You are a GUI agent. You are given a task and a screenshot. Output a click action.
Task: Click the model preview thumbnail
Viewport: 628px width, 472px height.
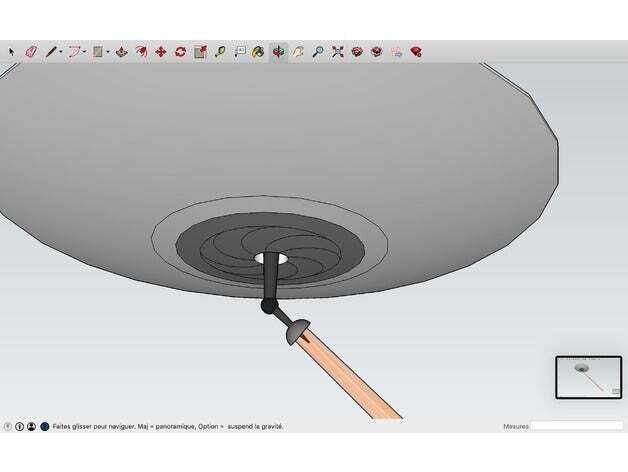589,377
